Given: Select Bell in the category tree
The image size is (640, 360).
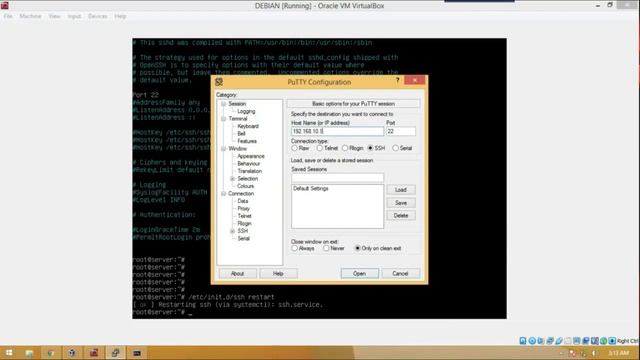Looking at the screenshot, I should pyautogui.click(x=241, y=134).
